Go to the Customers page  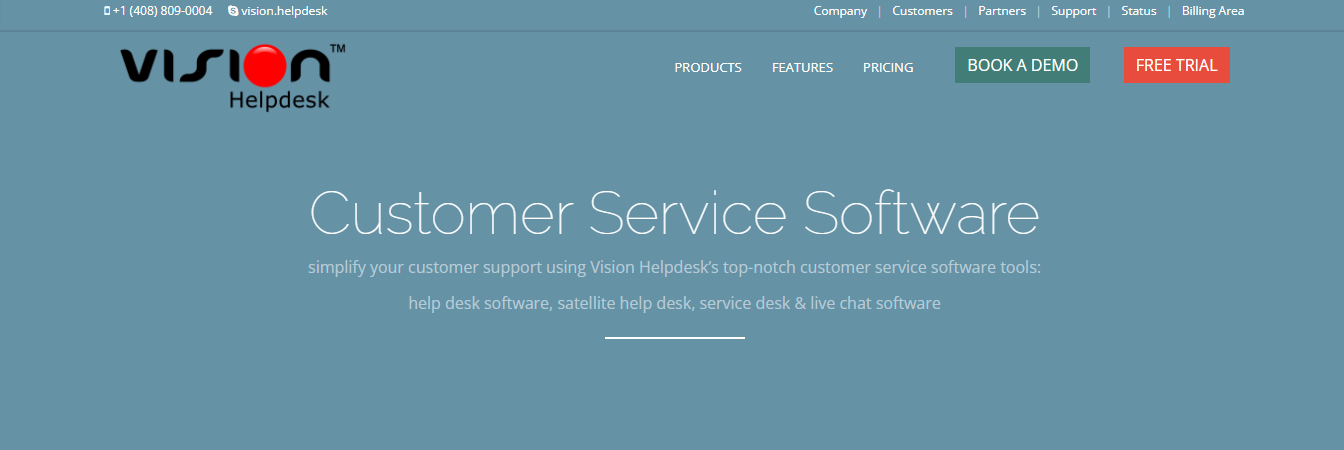click(922, 11)
